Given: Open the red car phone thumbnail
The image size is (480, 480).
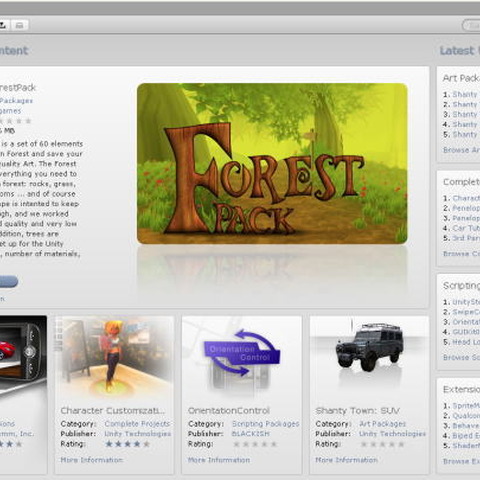Looking at the screenshot, I should click(23, 356).
